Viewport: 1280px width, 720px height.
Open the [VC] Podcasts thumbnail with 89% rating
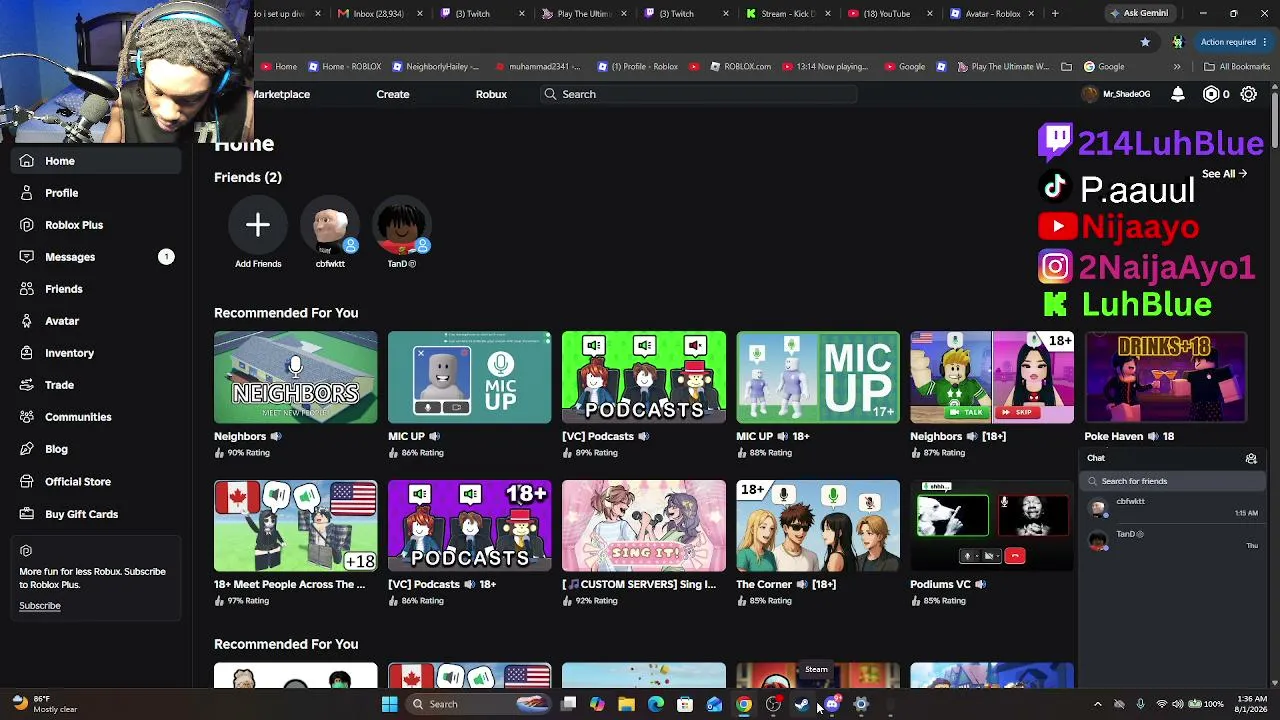[x=644, y=377]
